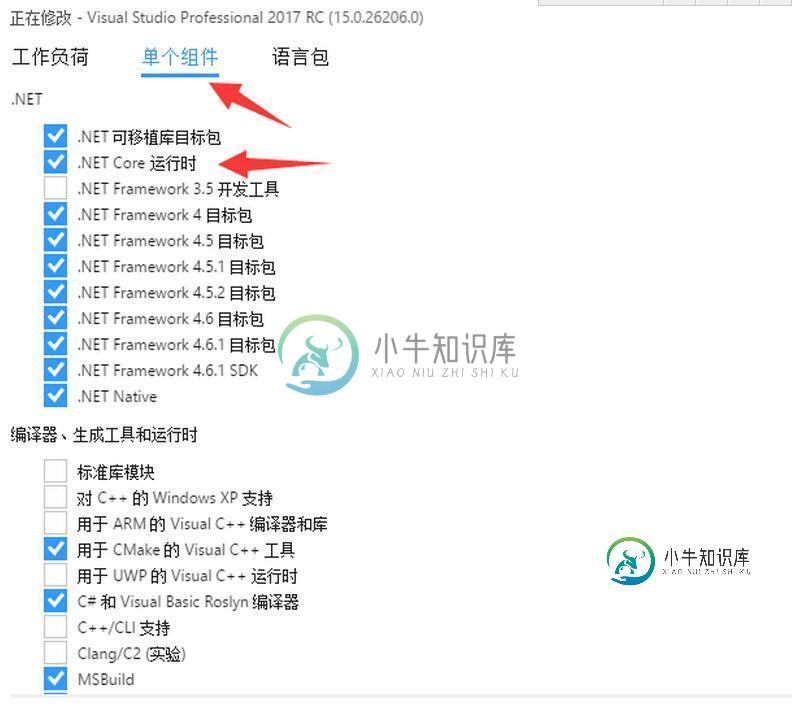Image resolution: width=801 pixels, height=709 pixels.
Task: Click the .NET section heading
Action: [27, 99]
